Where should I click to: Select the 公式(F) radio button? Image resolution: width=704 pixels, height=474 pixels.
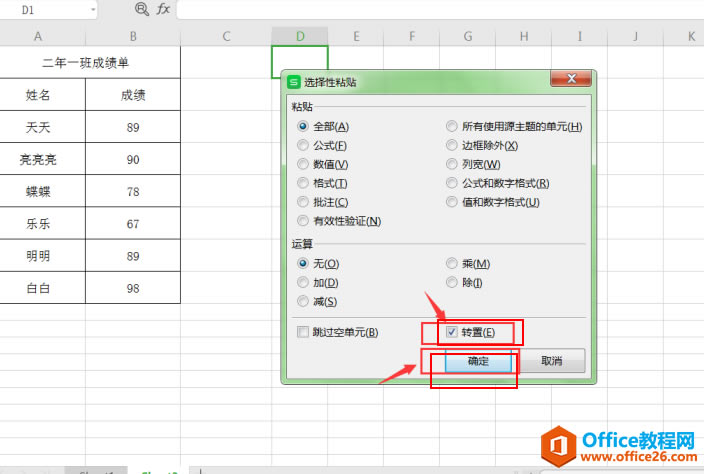tap(303, 145)
